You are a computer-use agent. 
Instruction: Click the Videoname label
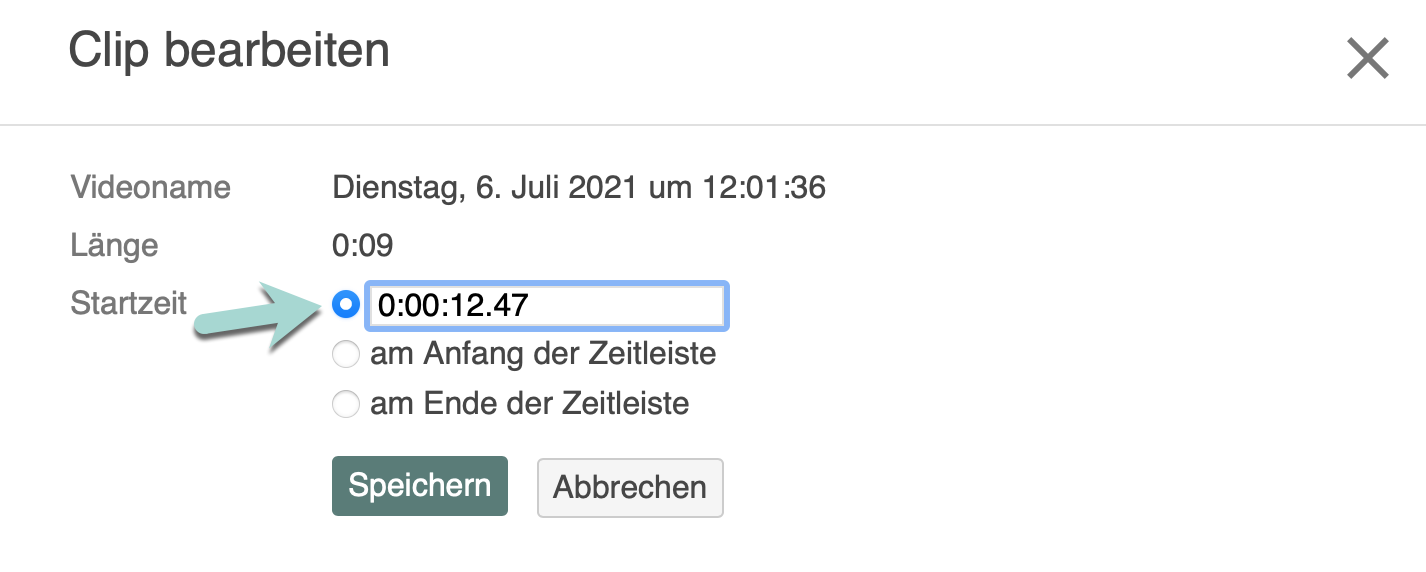tap(150, 187)
